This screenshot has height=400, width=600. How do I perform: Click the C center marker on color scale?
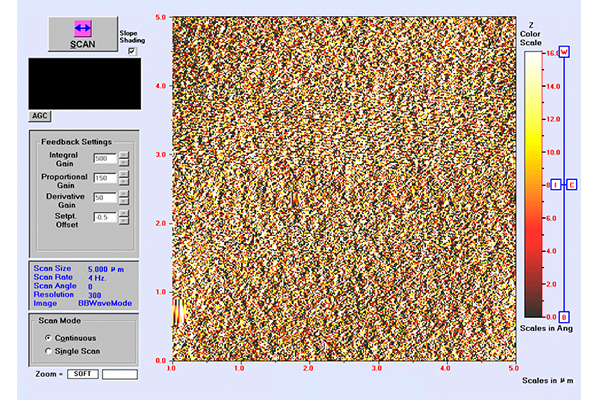point(572,185)
